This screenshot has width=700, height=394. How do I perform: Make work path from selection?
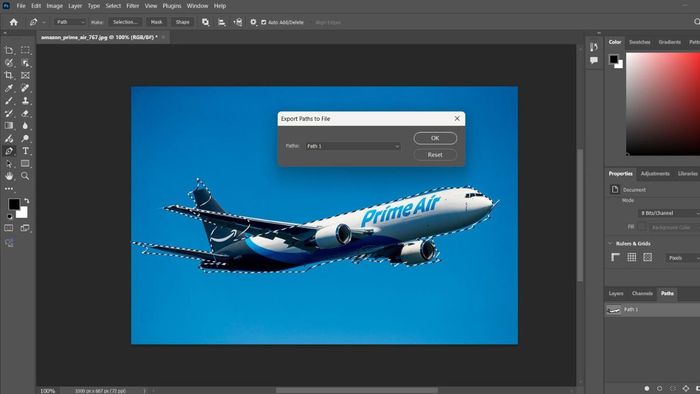pyautogui.click(x=686, y=388)
